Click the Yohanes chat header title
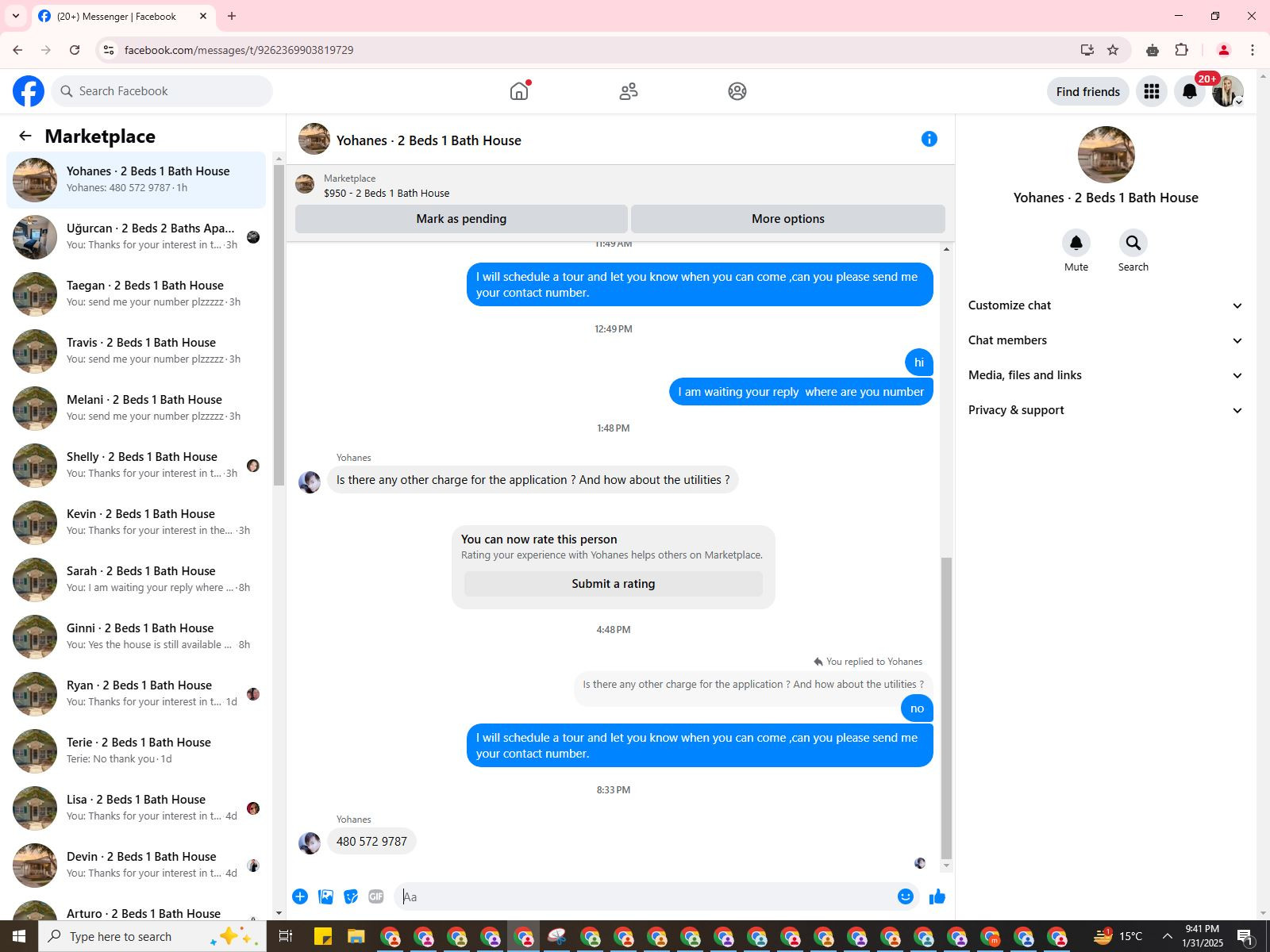 [x=429, y=140]
